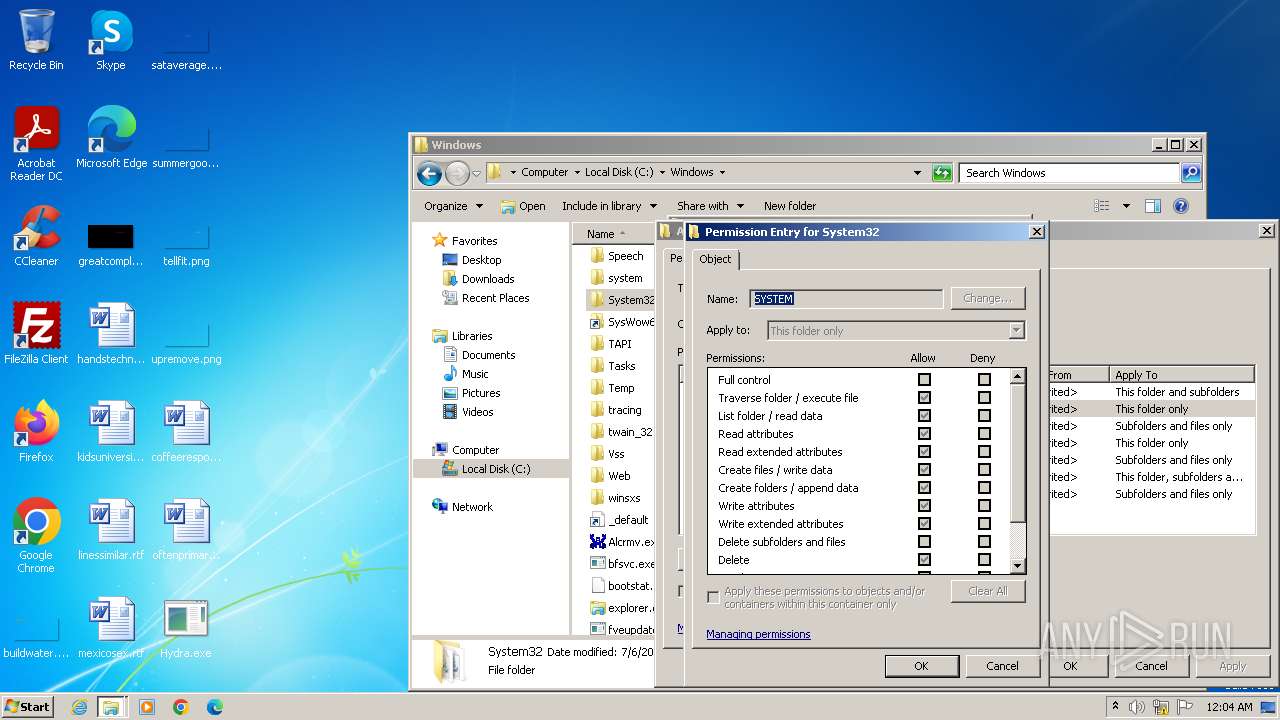Check Deny for Write attributes

984,506
